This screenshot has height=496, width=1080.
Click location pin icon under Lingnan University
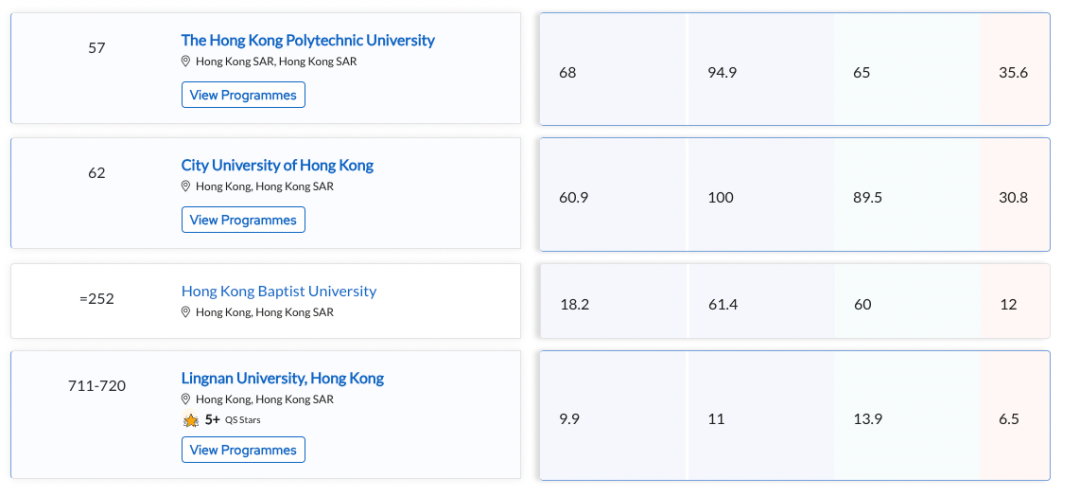185,399
